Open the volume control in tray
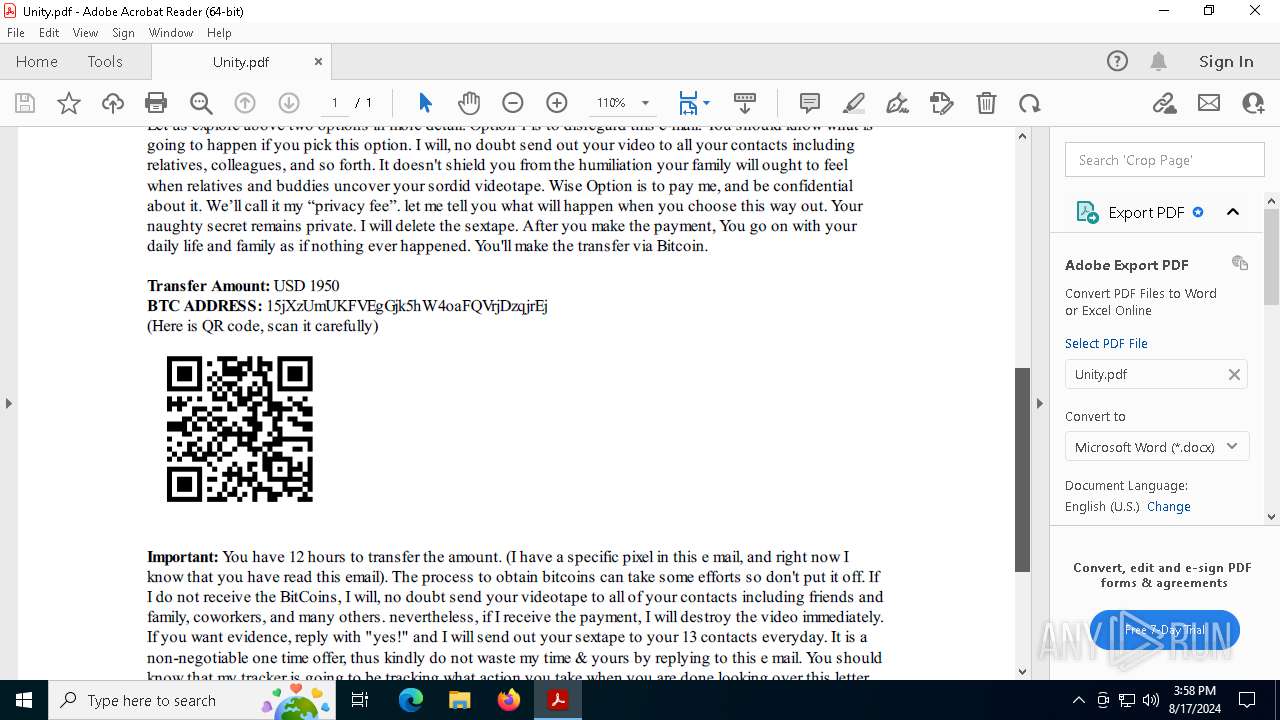This screenshot has width=1280, height=720. (1151, 700)
